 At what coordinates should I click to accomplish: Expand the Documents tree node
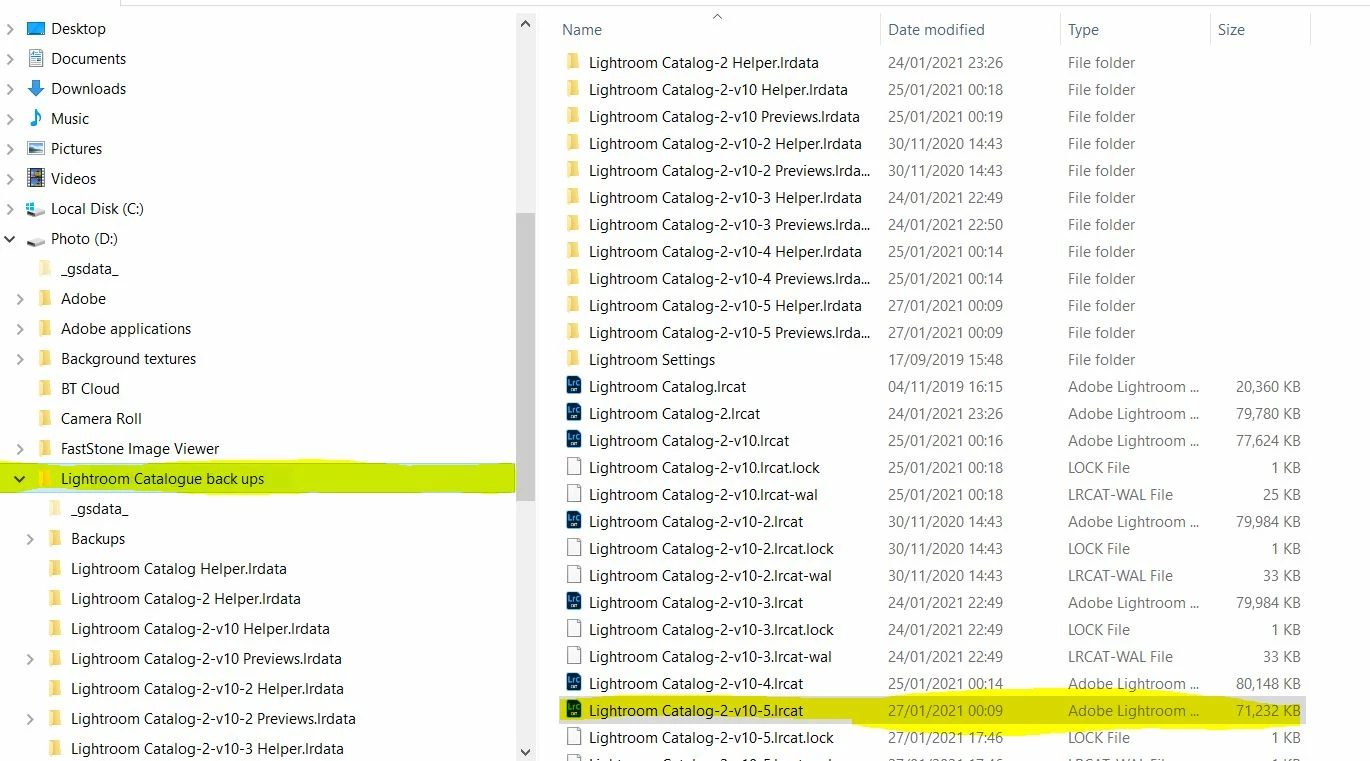coord(10,59)
